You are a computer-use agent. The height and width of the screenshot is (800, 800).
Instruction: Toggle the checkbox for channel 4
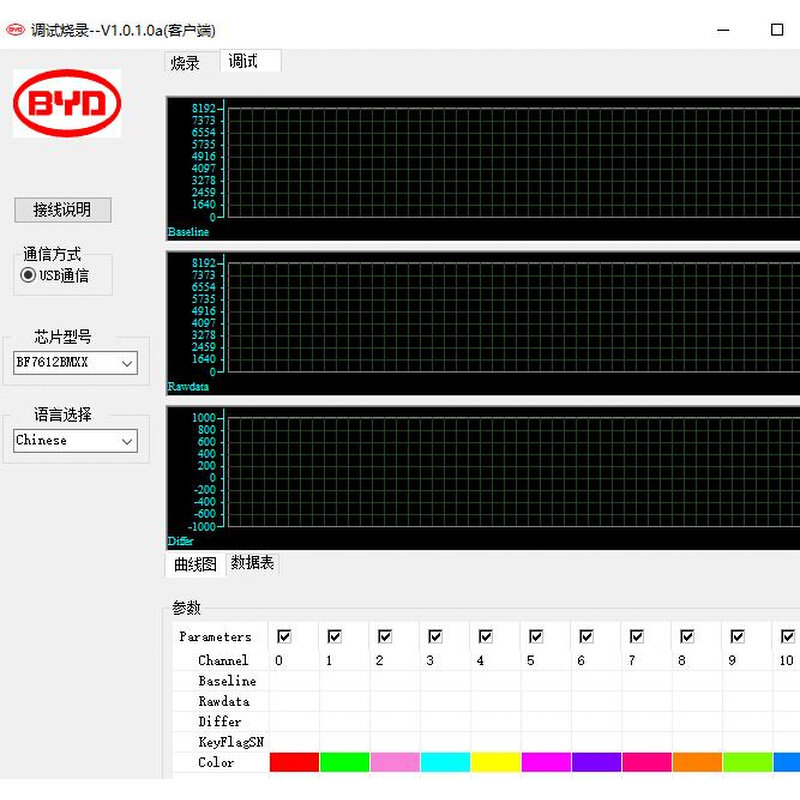point(486,636)
